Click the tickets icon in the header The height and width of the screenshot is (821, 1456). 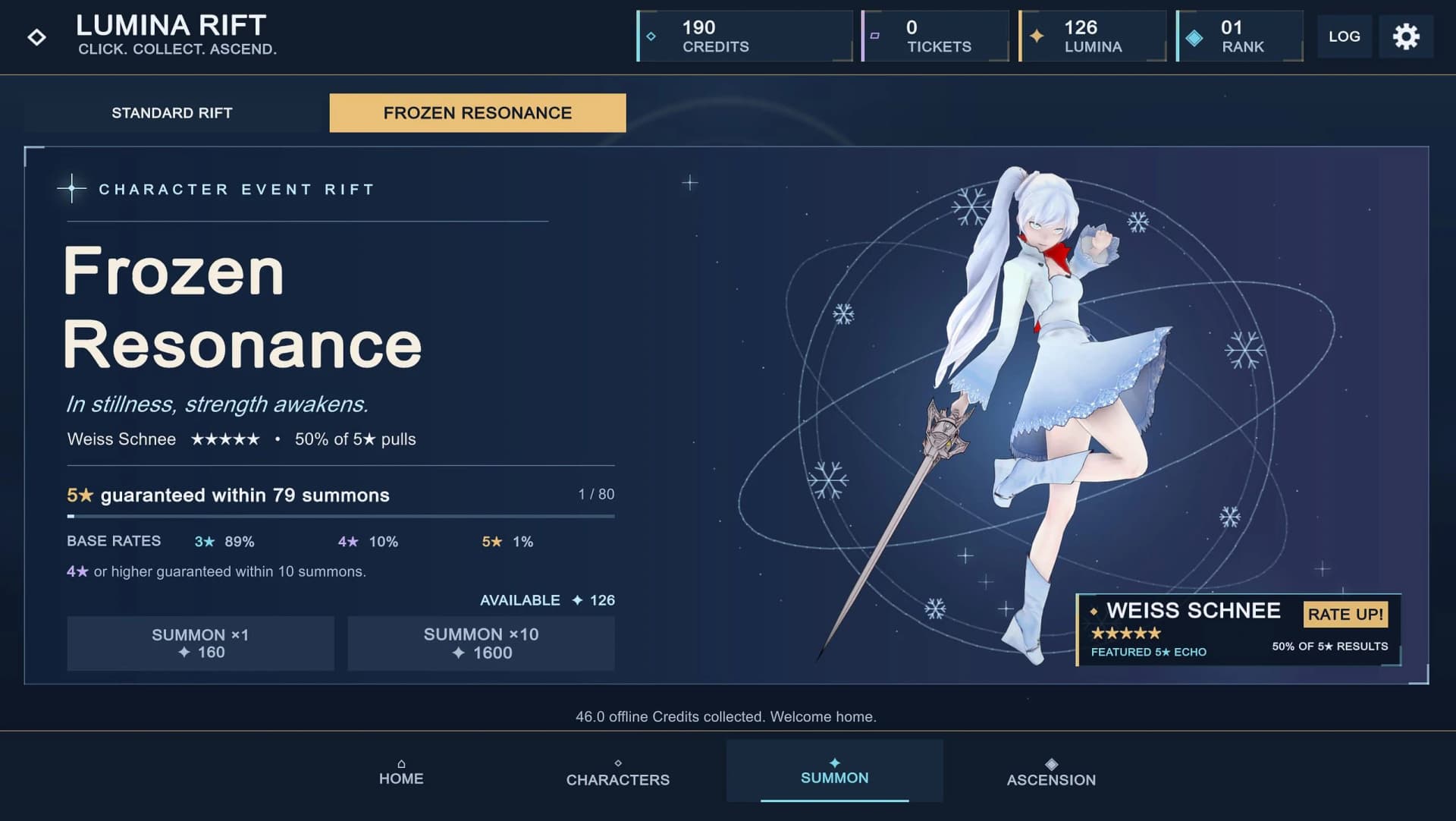point(874,36)
